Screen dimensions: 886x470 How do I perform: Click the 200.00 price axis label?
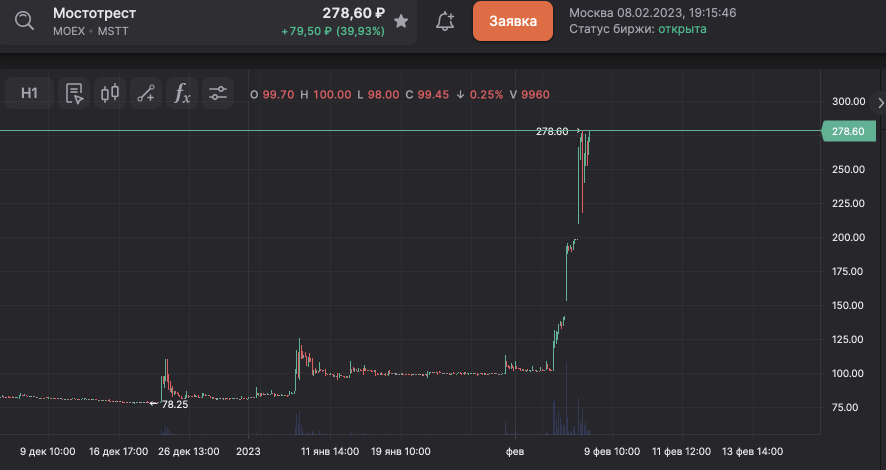tap(848, 237)
